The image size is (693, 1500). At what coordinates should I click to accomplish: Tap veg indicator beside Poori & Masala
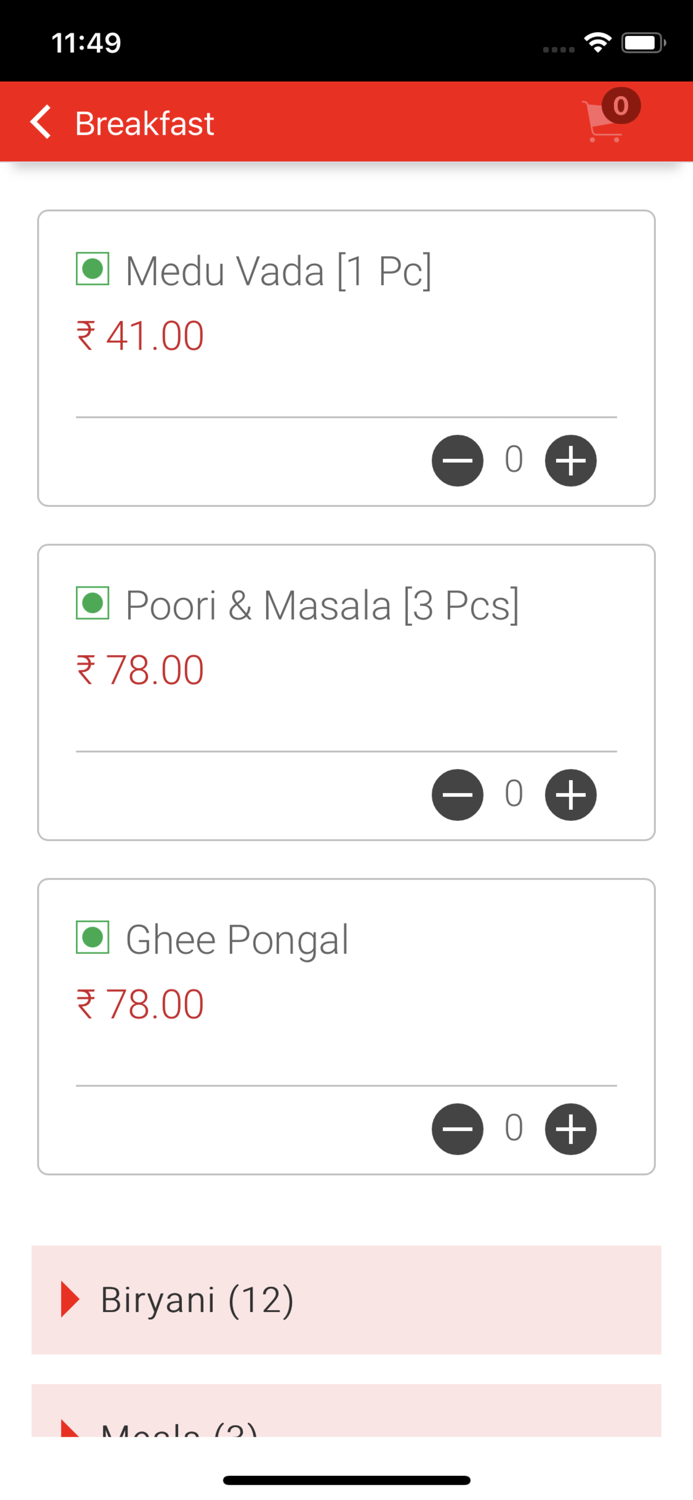tap(93, 603)
